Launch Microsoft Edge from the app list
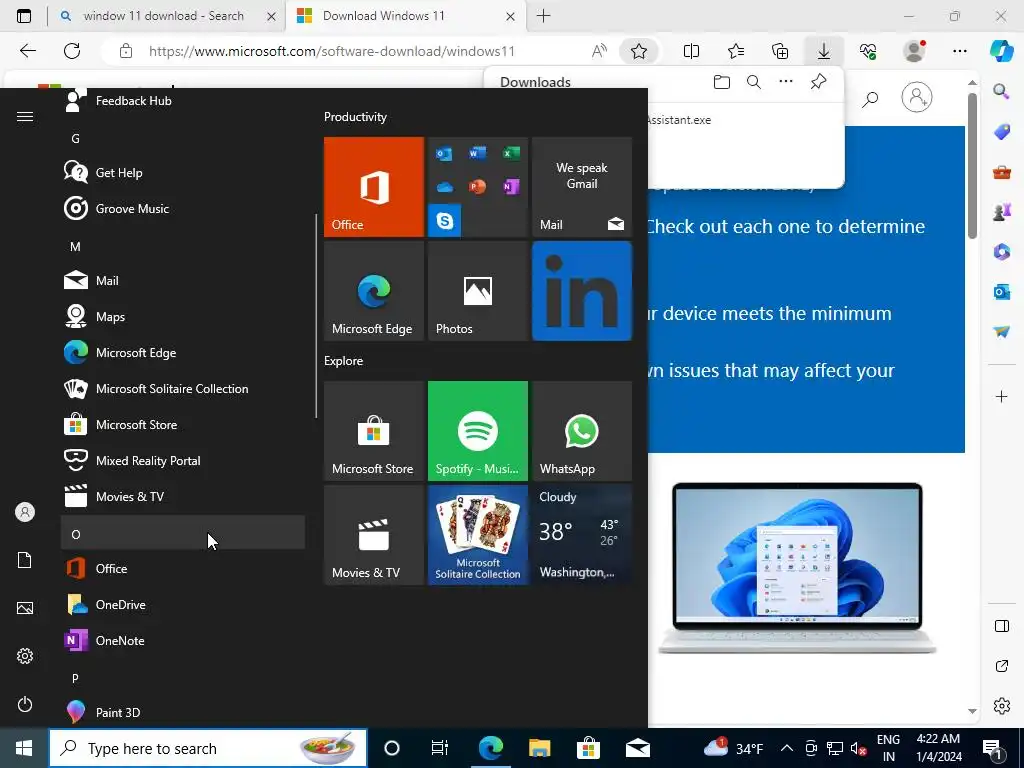This screenshot has height=768, width=1024. click(183, 352)
